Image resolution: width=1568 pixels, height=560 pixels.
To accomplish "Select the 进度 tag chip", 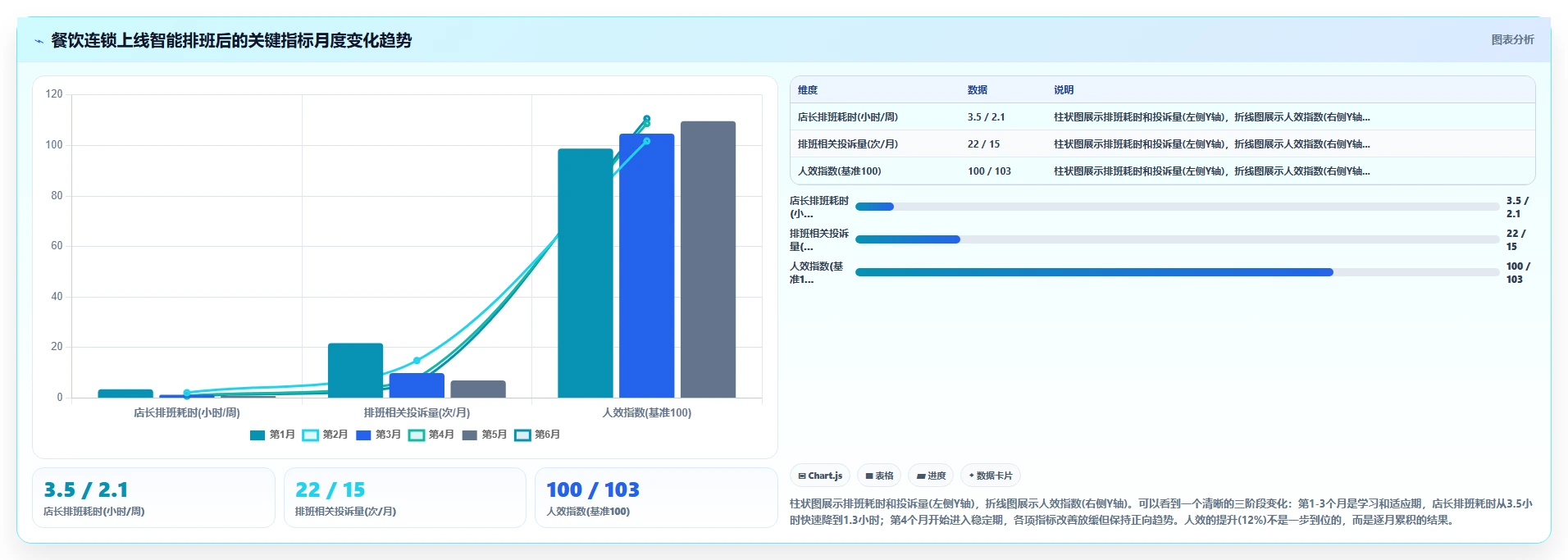I will (931, 476).
